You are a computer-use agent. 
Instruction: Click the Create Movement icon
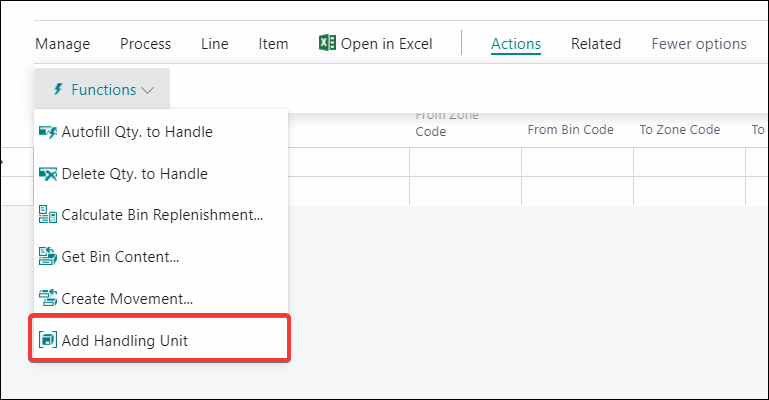(48, 298)
